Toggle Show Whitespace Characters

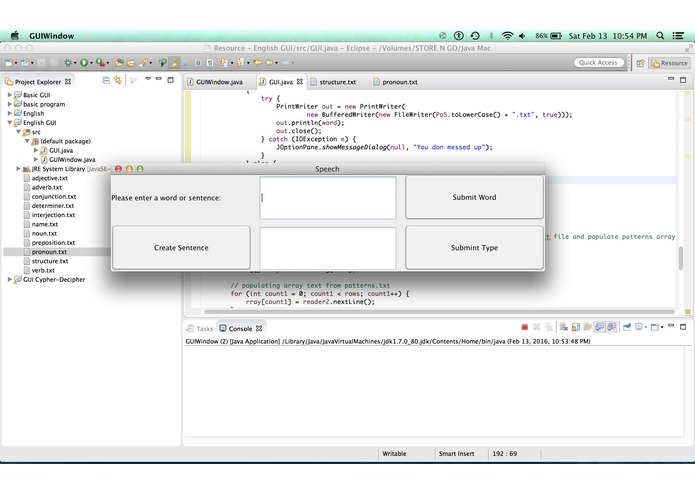coord(210,63)
